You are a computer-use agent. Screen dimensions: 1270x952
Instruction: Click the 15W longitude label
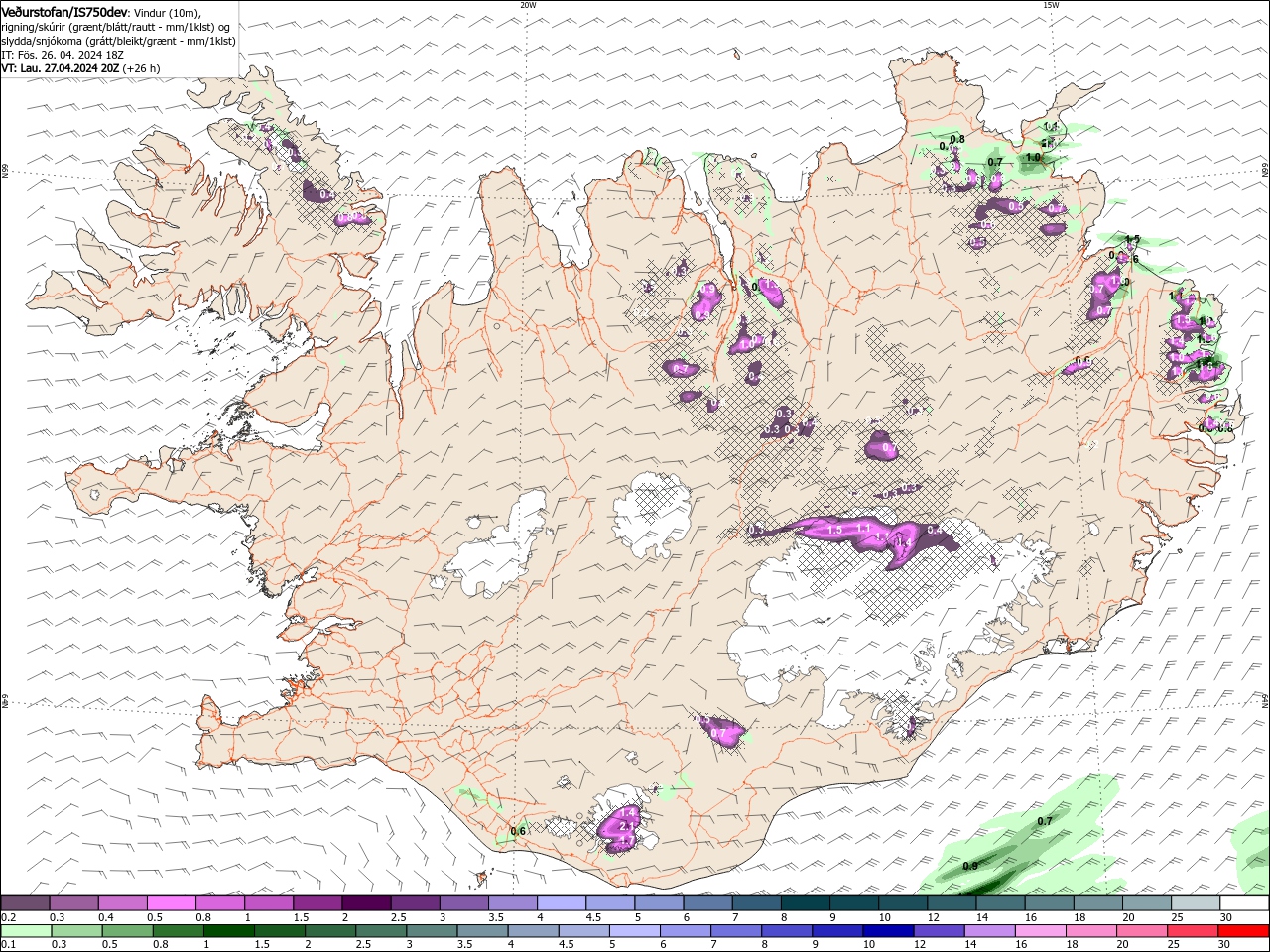(x=1051, y=5)
